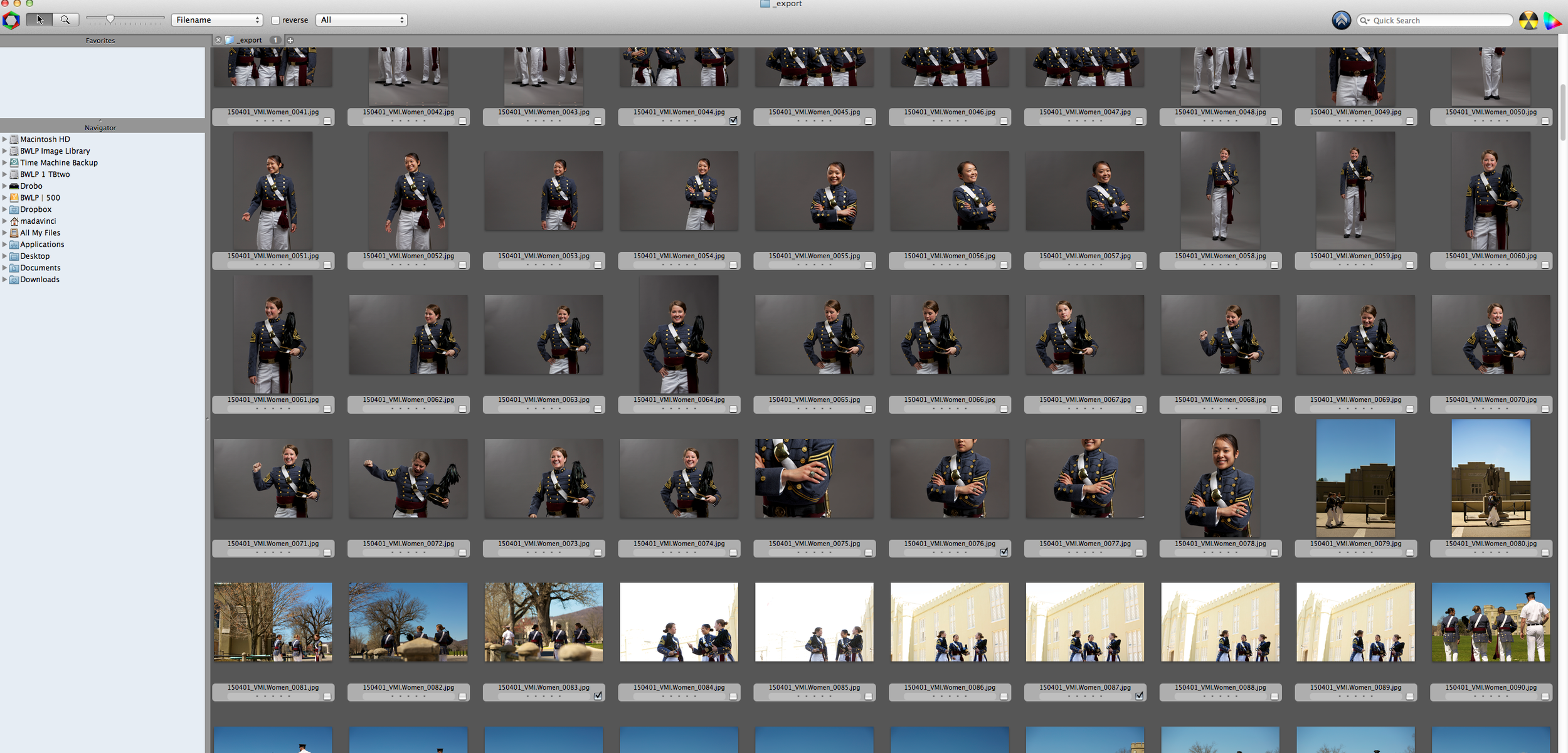Select thumbnail 150401_VMI.Women_0072.jpg
This screenshot has height=753, width=1568.
[x=408, y=478]
